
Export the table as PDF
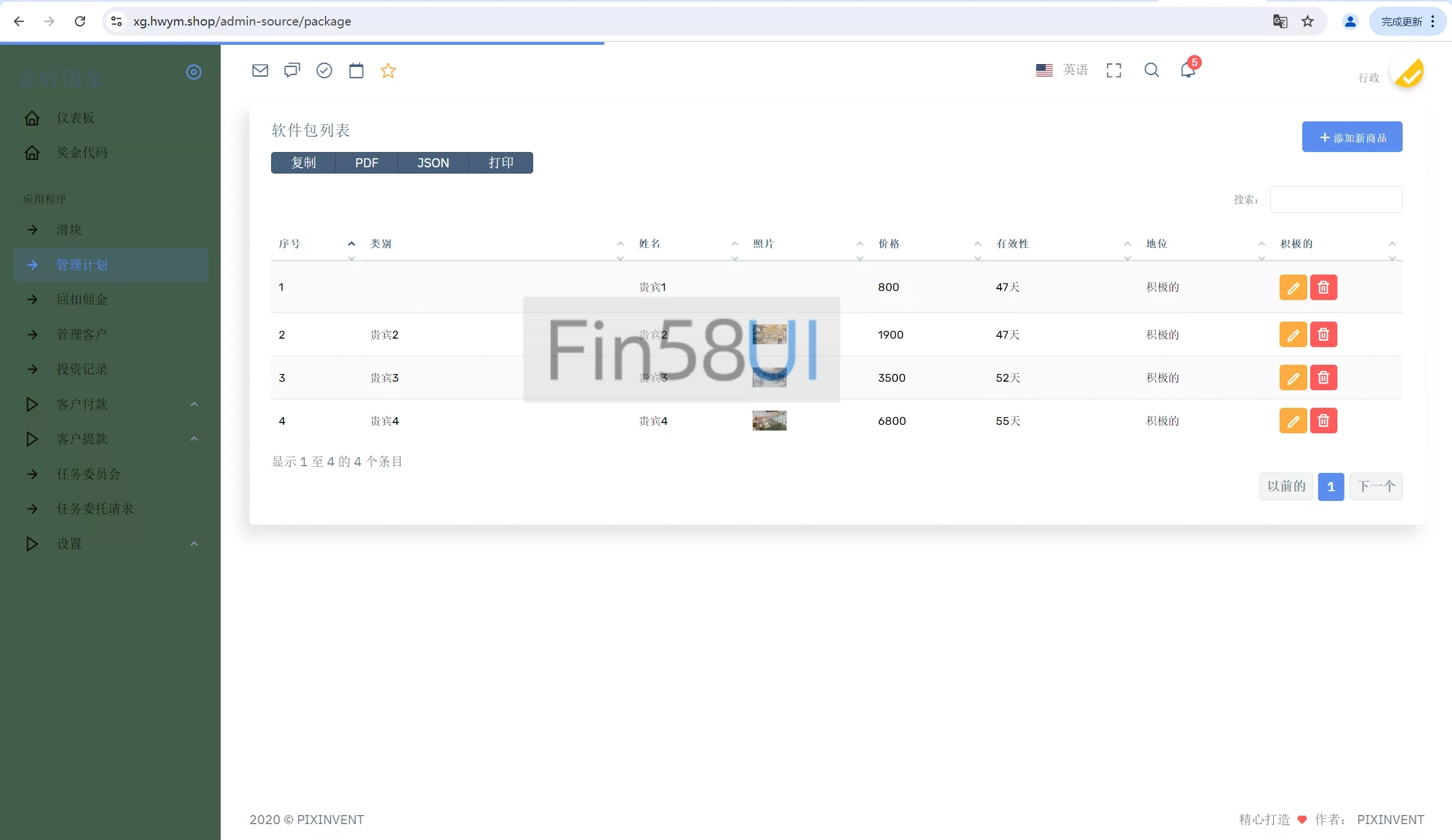(366, 163)
